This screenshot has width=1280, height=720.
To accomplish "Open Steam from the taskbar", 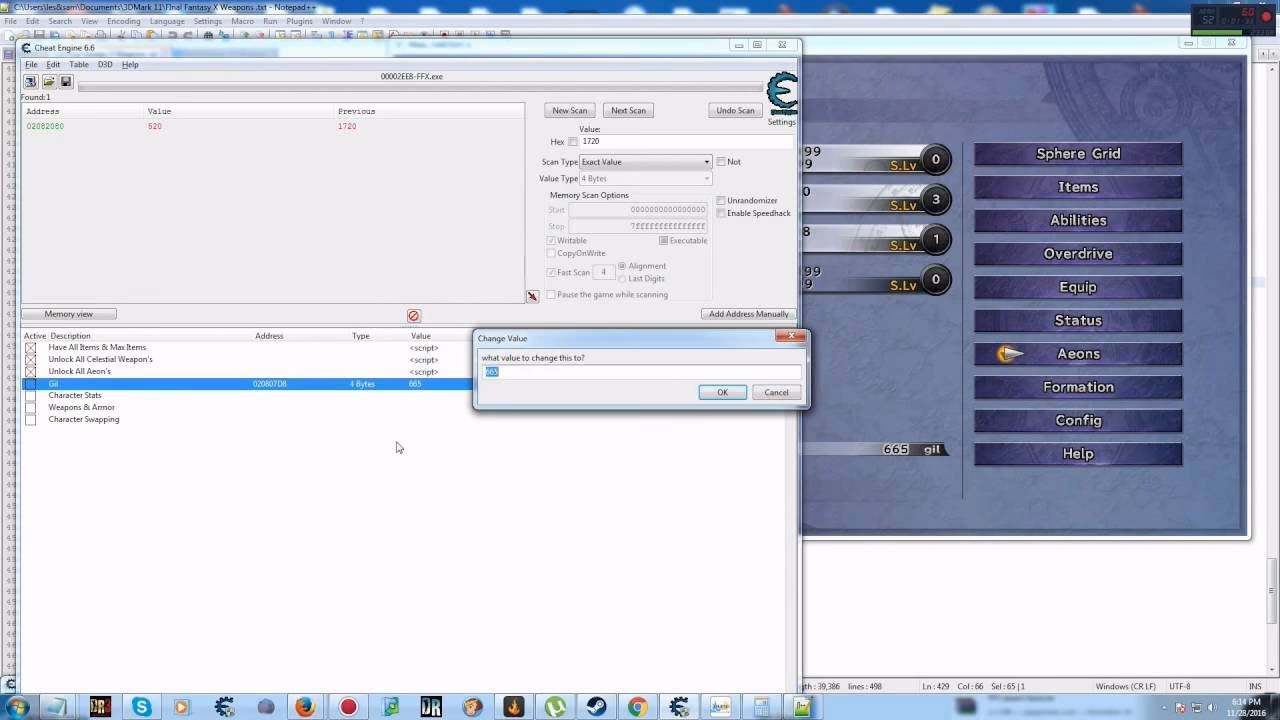I will point(595,707).
